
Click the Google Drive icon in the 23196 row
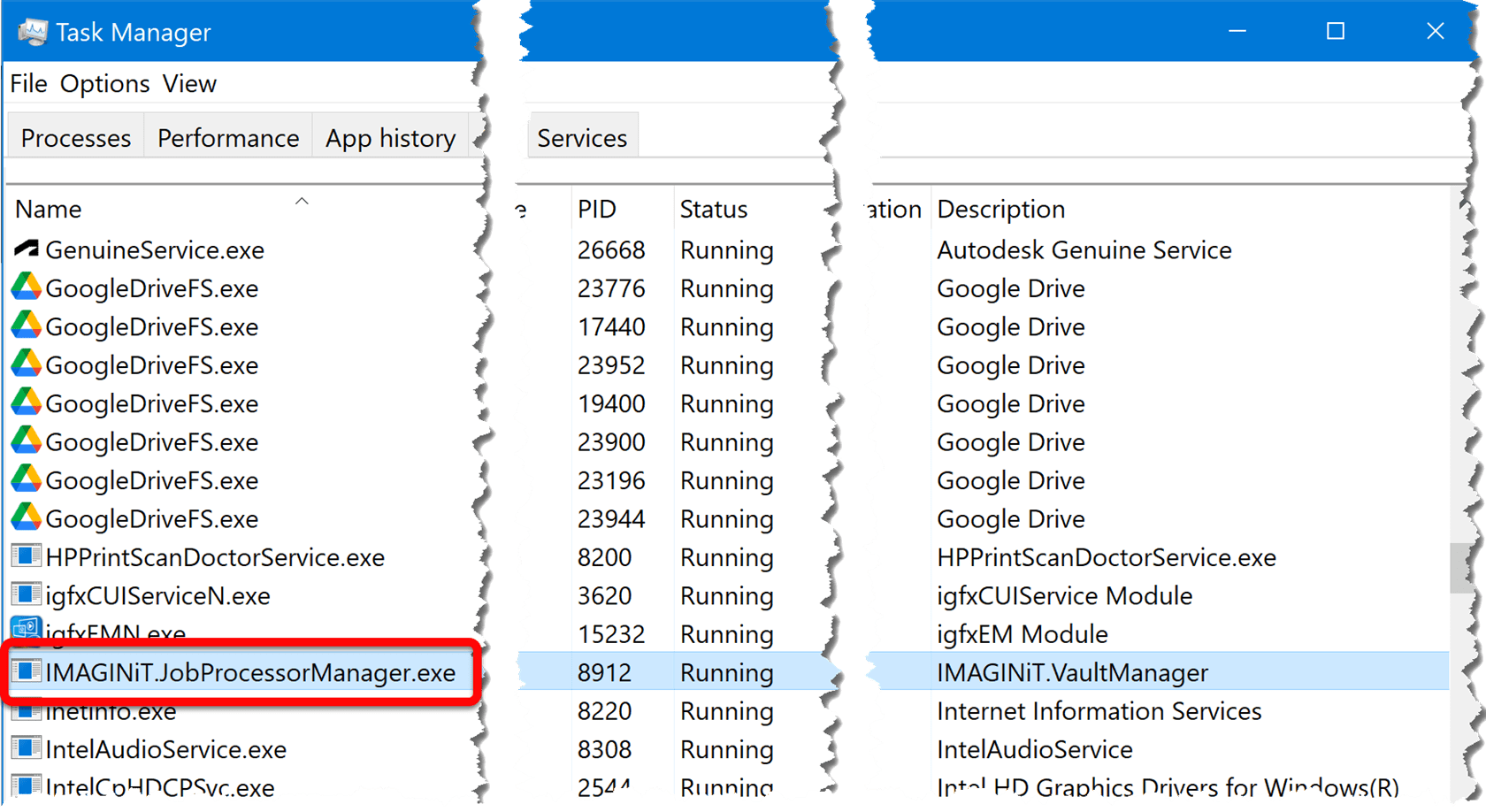click(x=27, y=479)
